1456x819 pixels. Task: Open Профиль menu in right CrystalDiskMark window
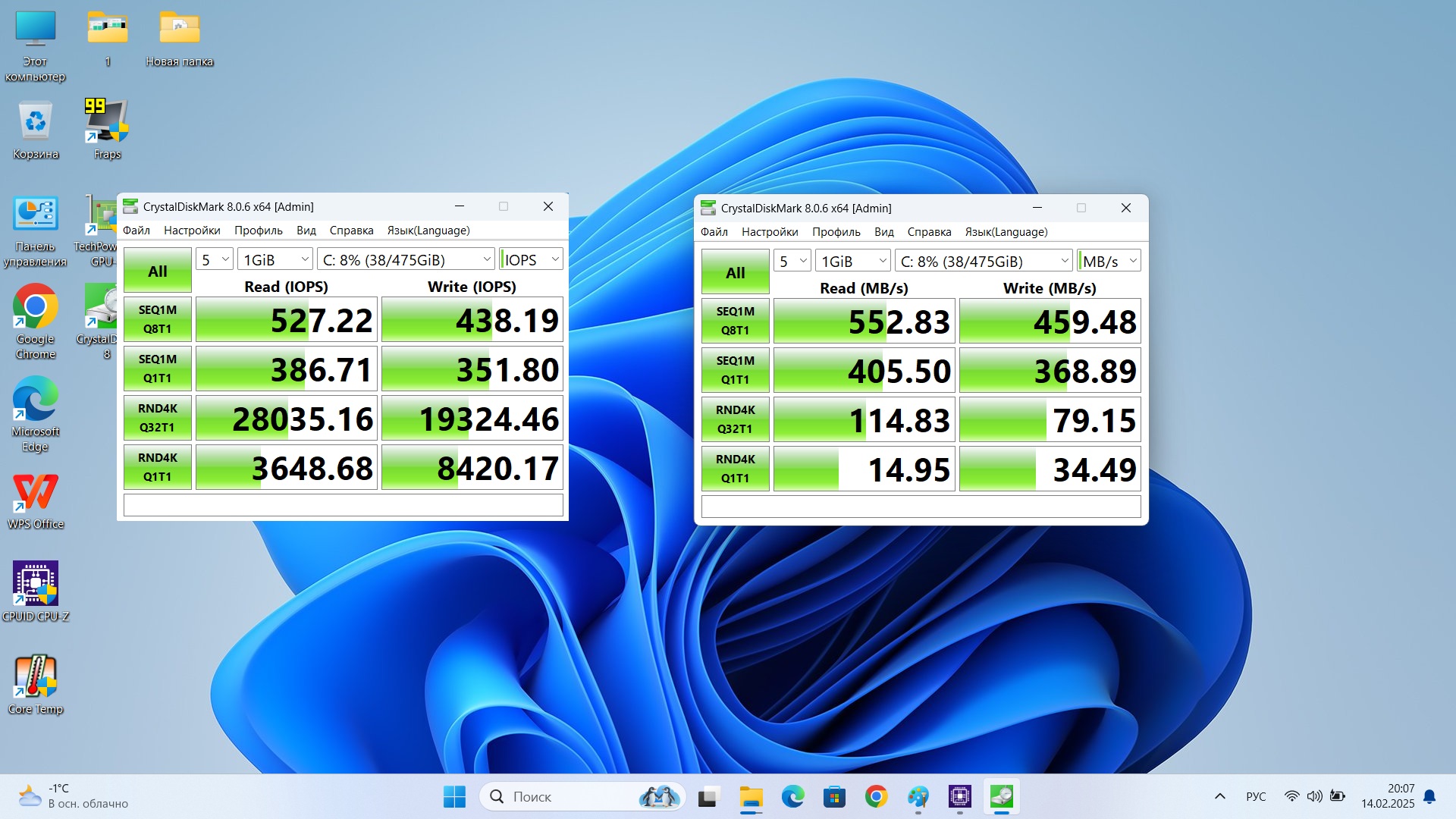[836, 232]
